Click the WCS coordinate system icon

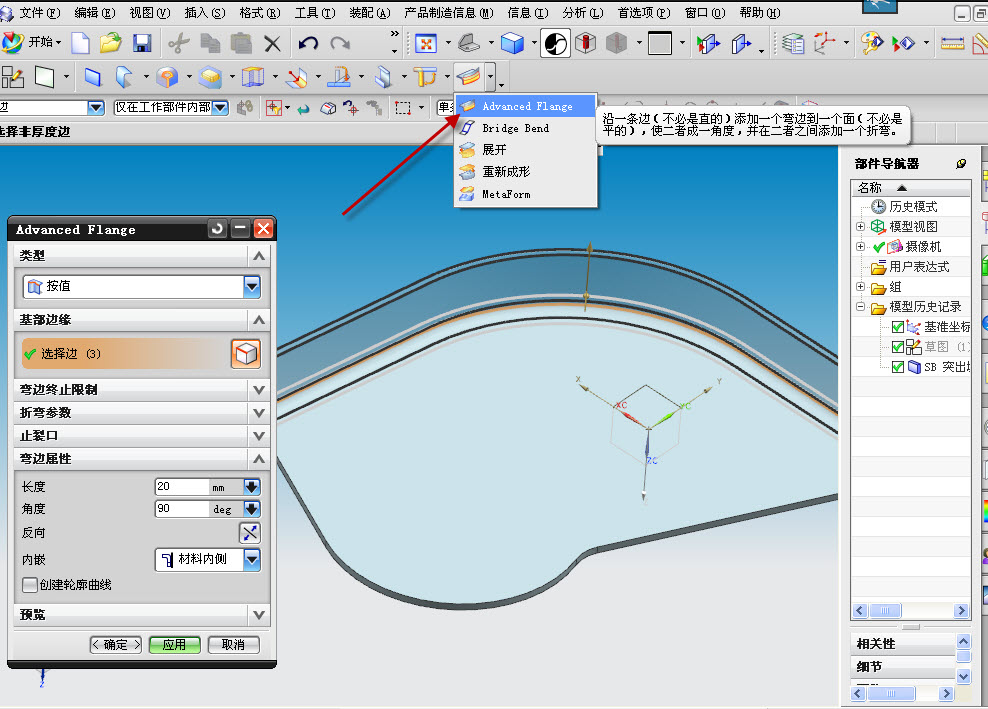pos(824,43)
